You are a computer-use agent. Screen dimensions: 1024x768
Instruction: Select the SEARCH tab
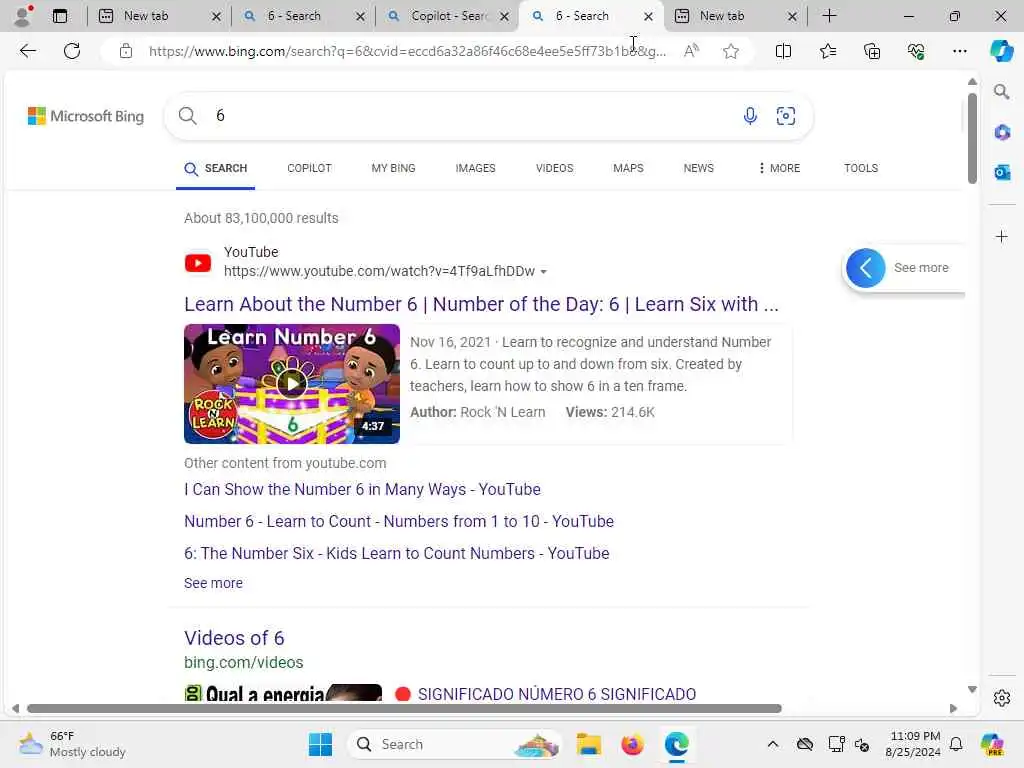click(x=216, y=168)
